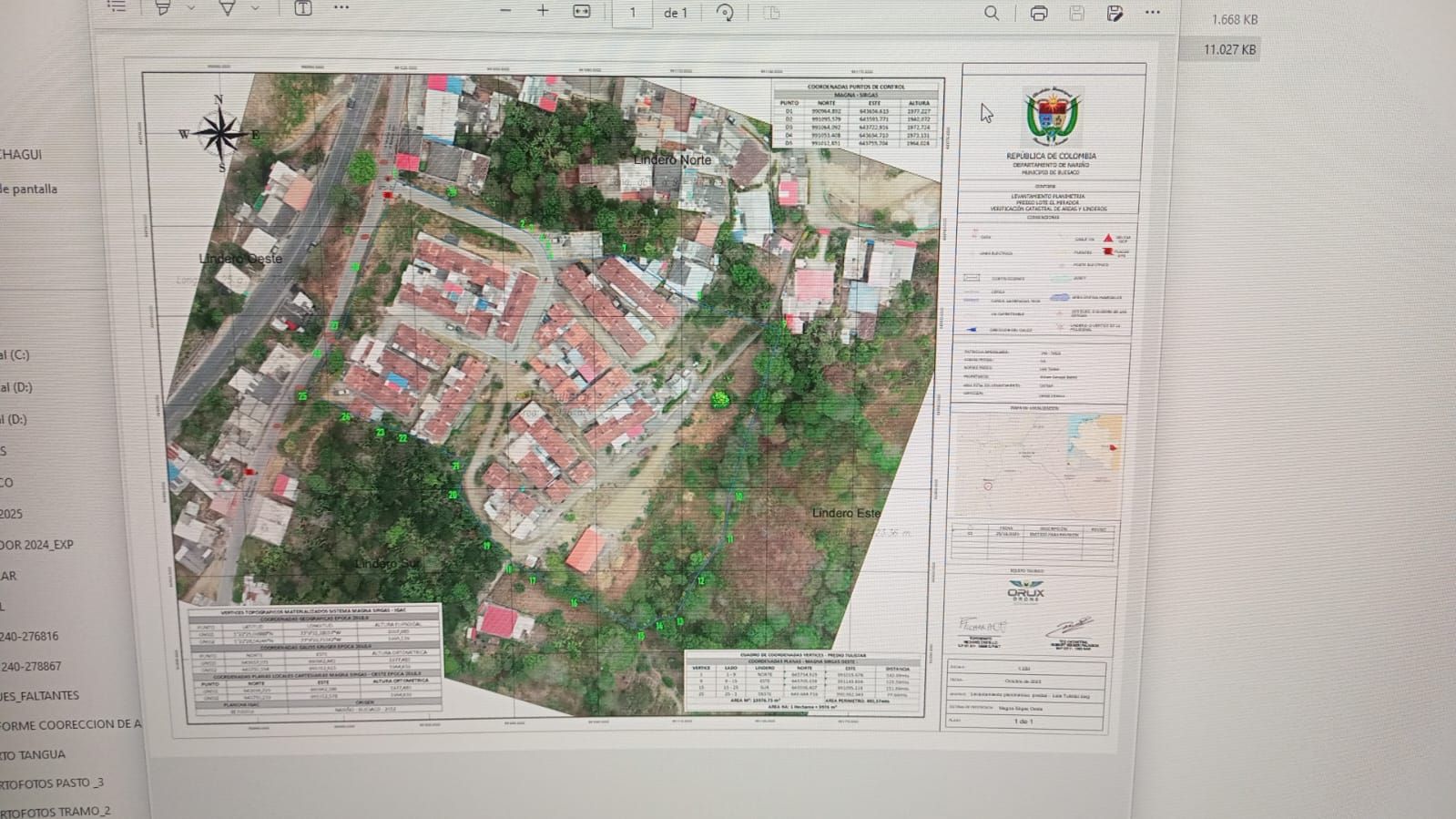
Task: Open the page view options
Action: click(x=771, y=13)
